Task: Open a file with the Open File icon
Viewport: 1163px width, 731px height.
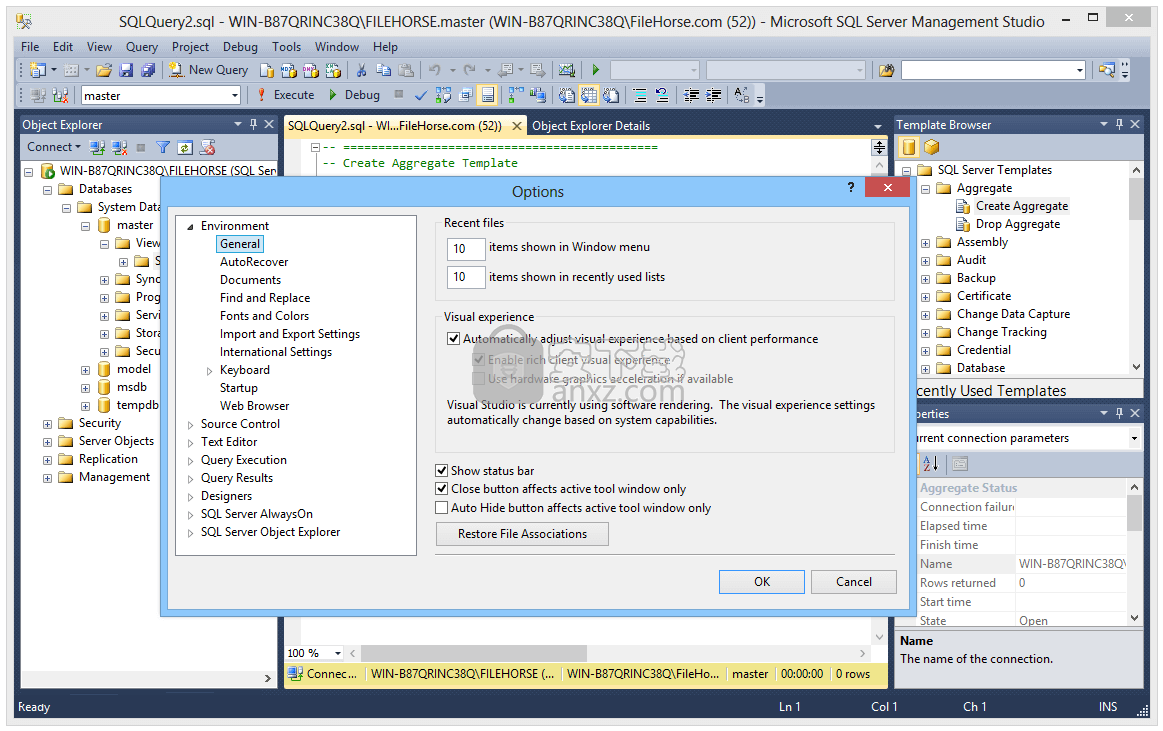Action: coord(104,70)
